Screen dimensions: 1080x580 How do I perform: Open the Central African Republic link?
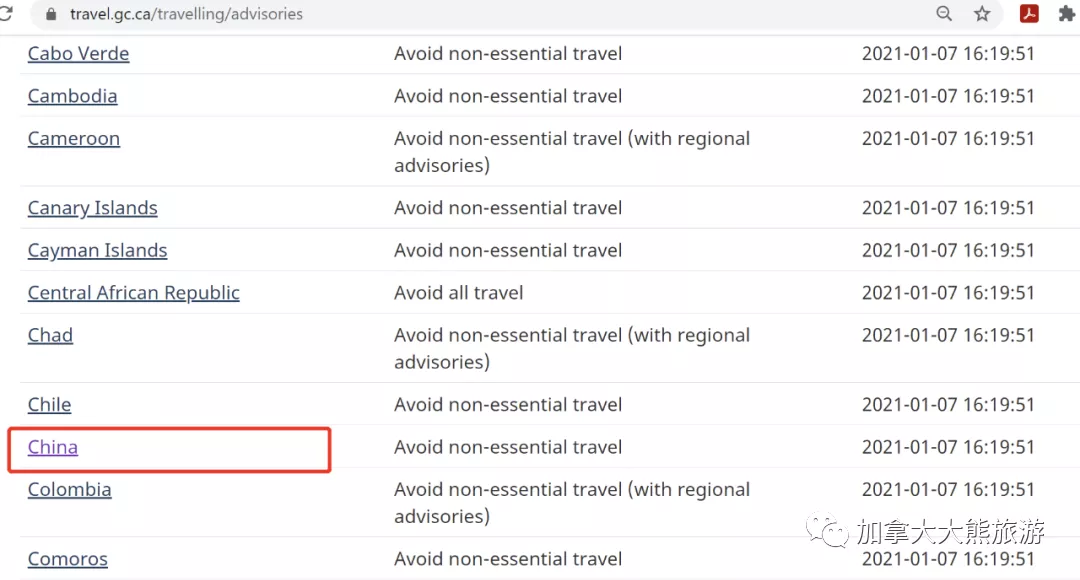click(134, 293)
